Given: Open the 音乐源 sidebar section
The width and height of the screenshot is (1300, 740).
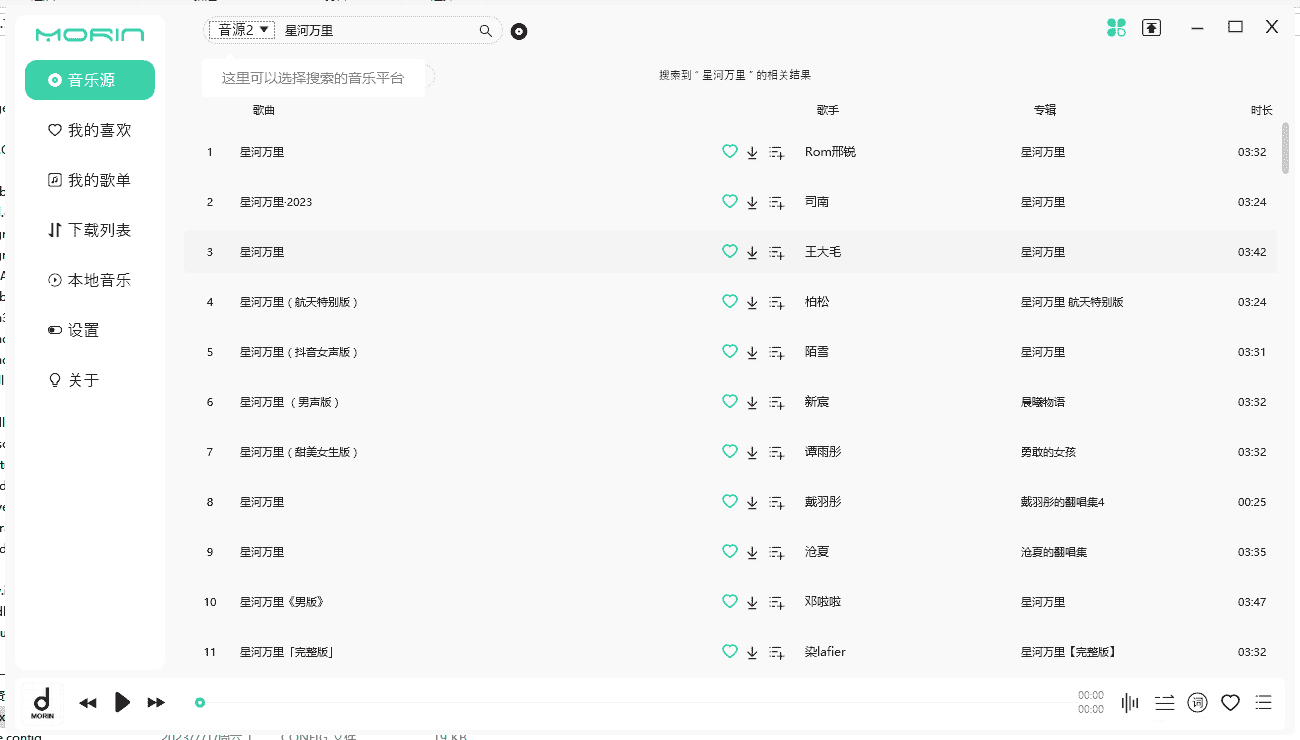Looking at the screenshot, I should point(90,80).
